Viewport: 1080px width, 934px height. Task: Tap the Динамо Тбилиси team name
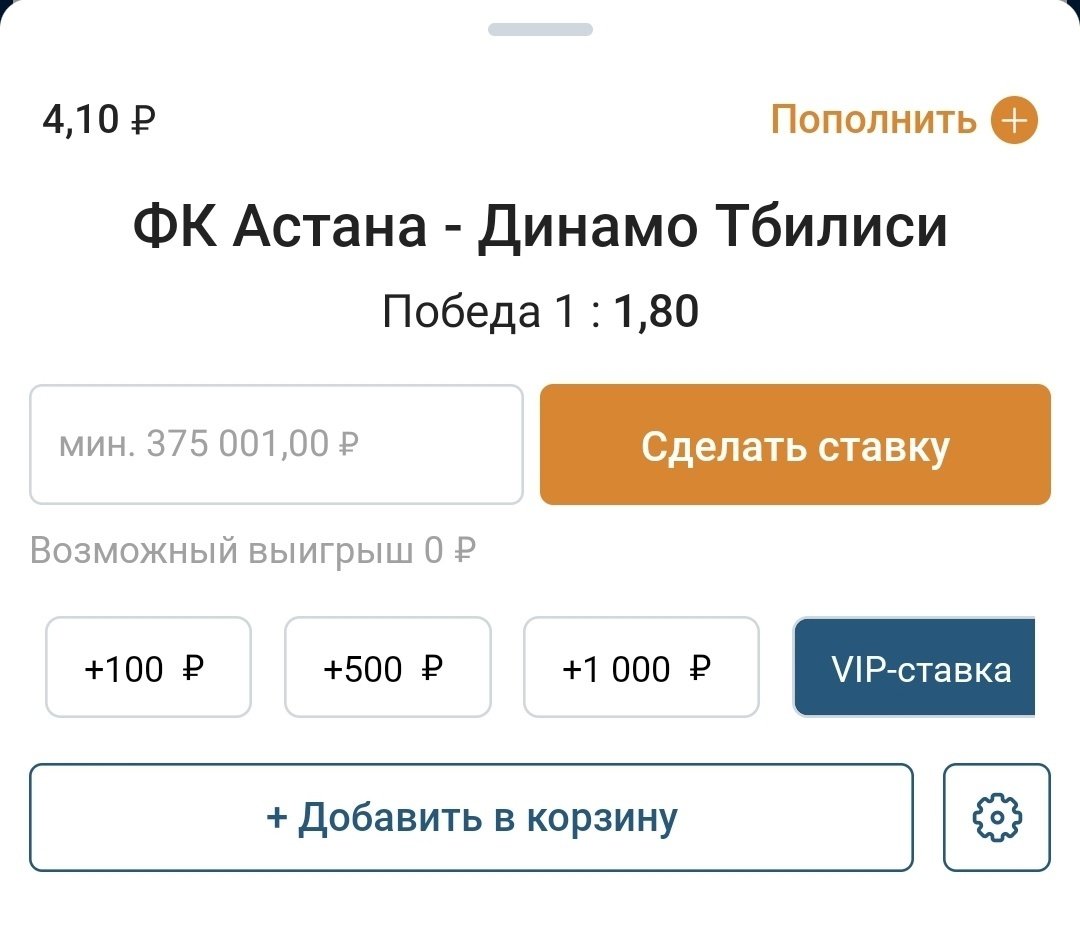711,227
